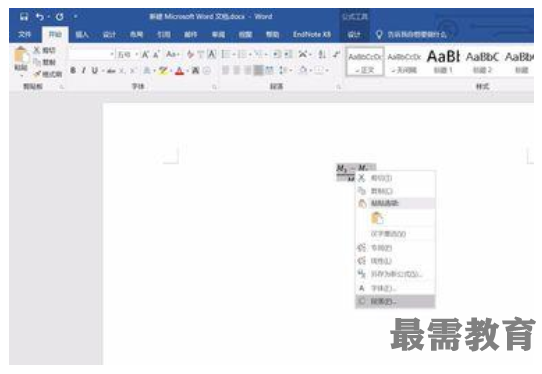This screenshot has width=542, height=374.
Task: Open the Clipboard (剪贴板) dialog launcher
Action: click(x=62, y=87)
